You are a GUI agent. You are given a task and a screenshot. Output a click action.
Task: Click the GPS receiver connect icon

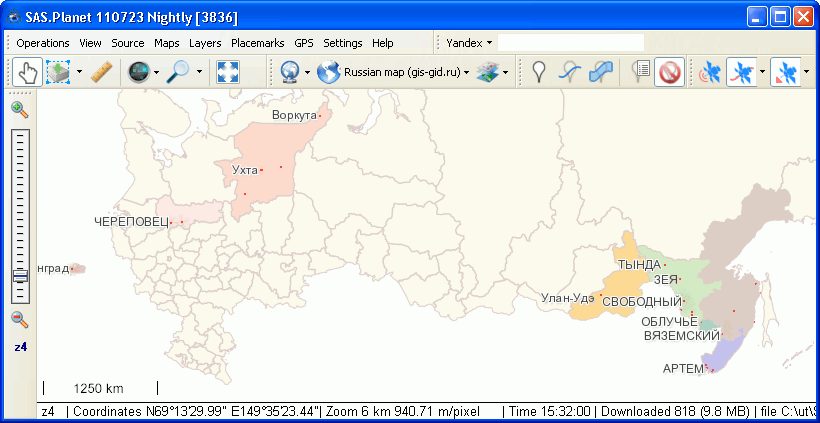click(709, 72)
